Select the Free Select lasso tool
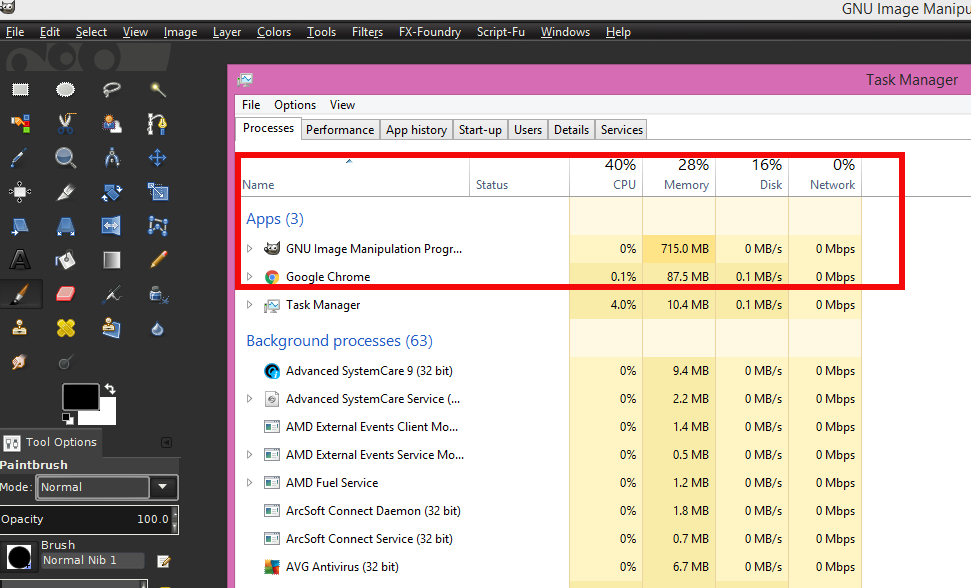Viewport: 971px width, 588px height. click(x=112, y=90)
